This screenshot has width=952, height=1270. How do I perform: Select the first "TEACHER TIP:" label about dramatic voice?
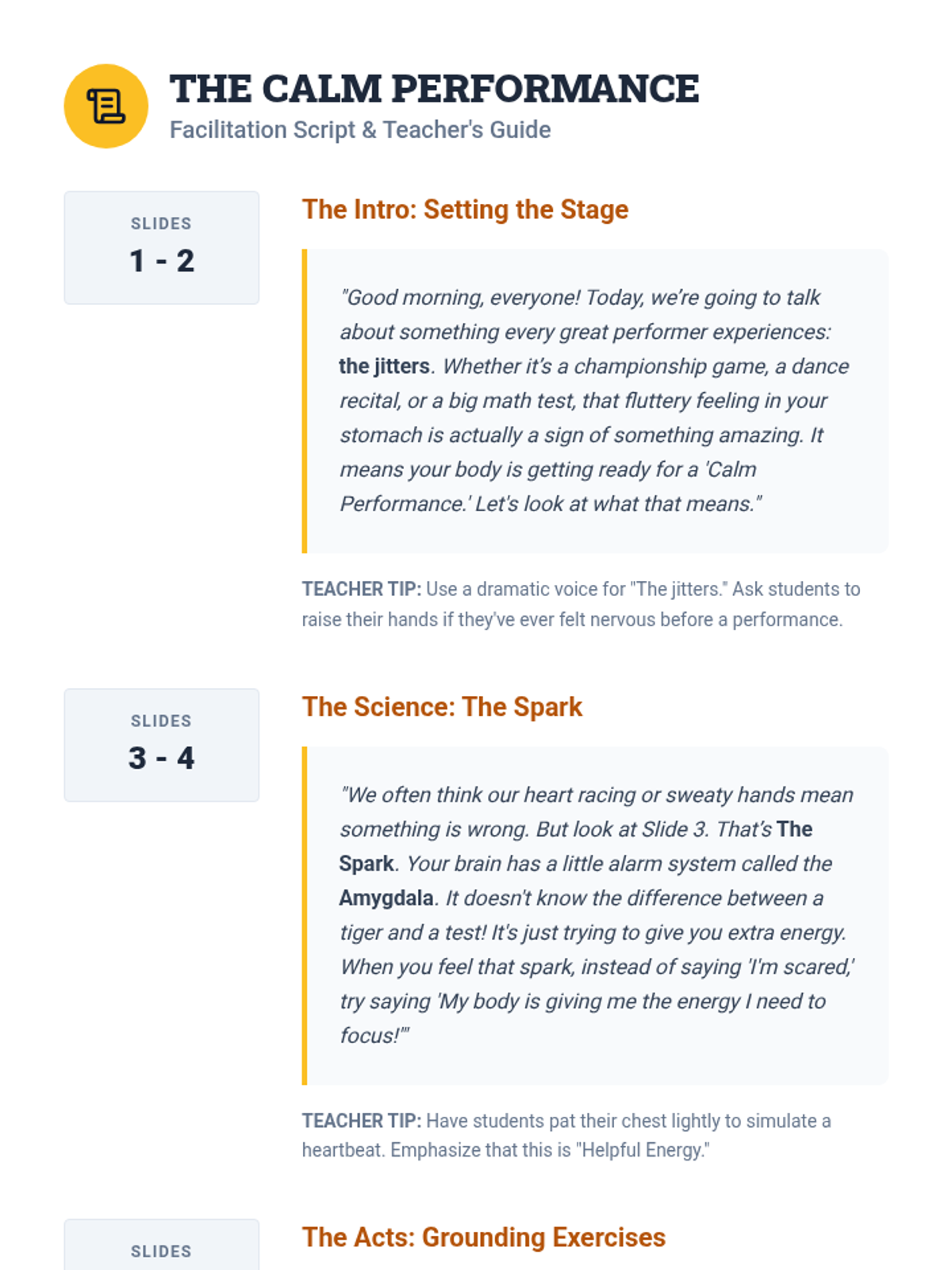tap(362, 589)
